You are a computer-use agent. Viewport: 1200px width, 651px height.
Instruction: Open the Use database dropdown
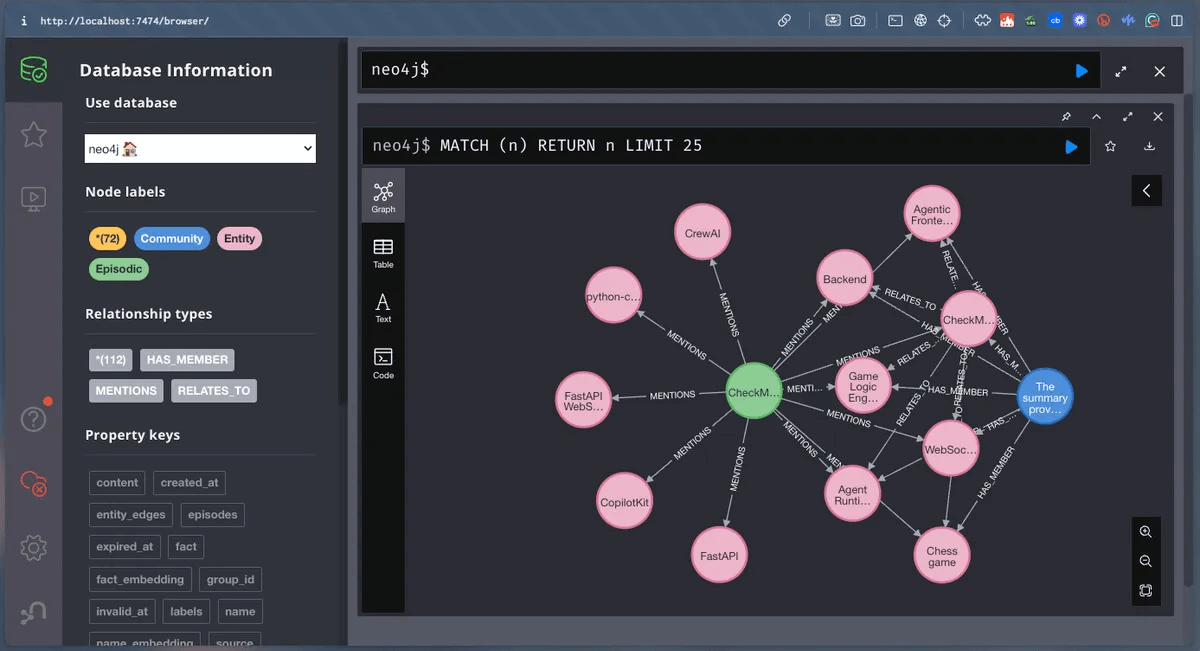[199, 147]
